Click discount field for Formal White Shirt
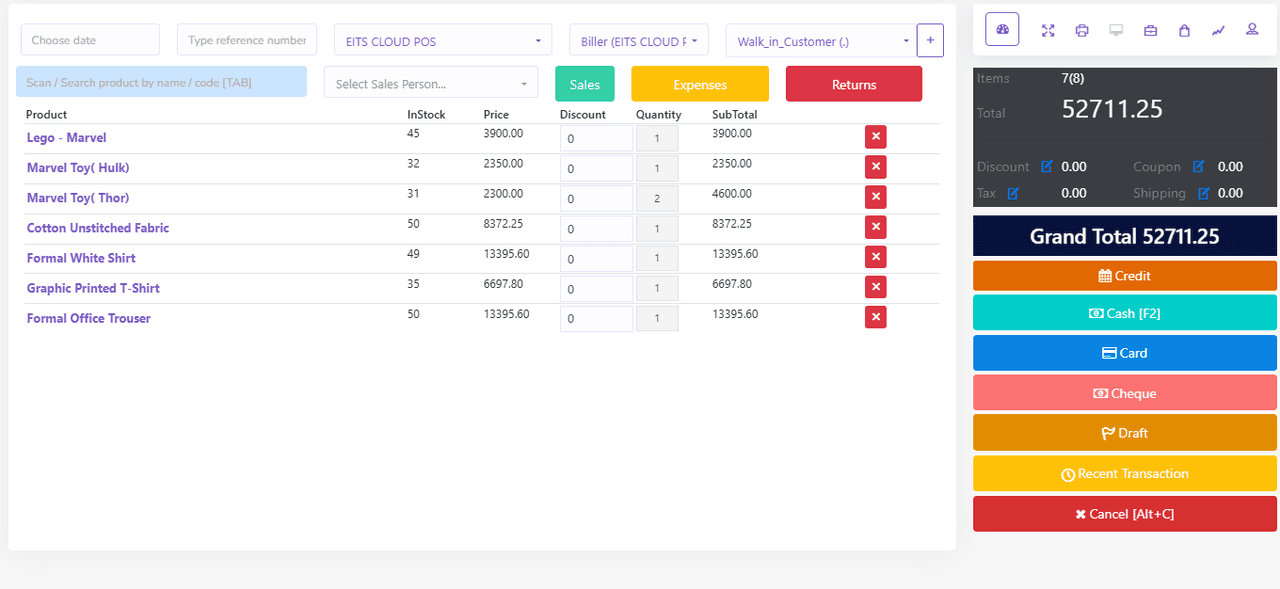 [x=596, y=258]
